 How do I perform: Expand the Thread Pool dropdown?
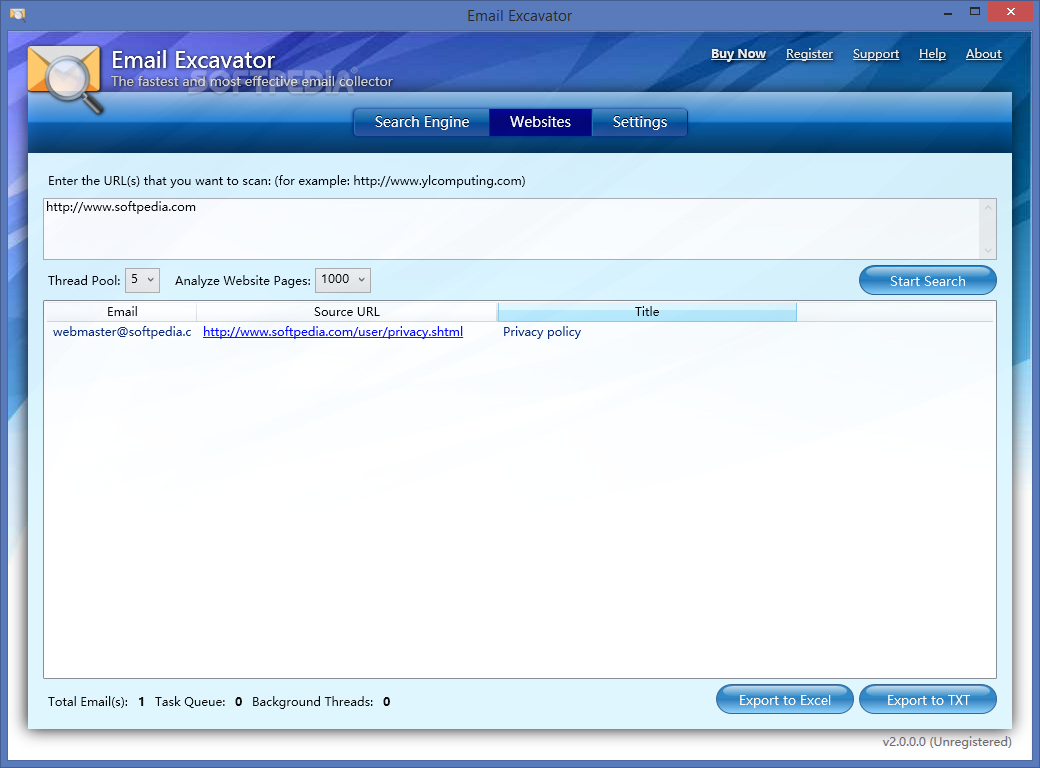(x=142, y=280)
